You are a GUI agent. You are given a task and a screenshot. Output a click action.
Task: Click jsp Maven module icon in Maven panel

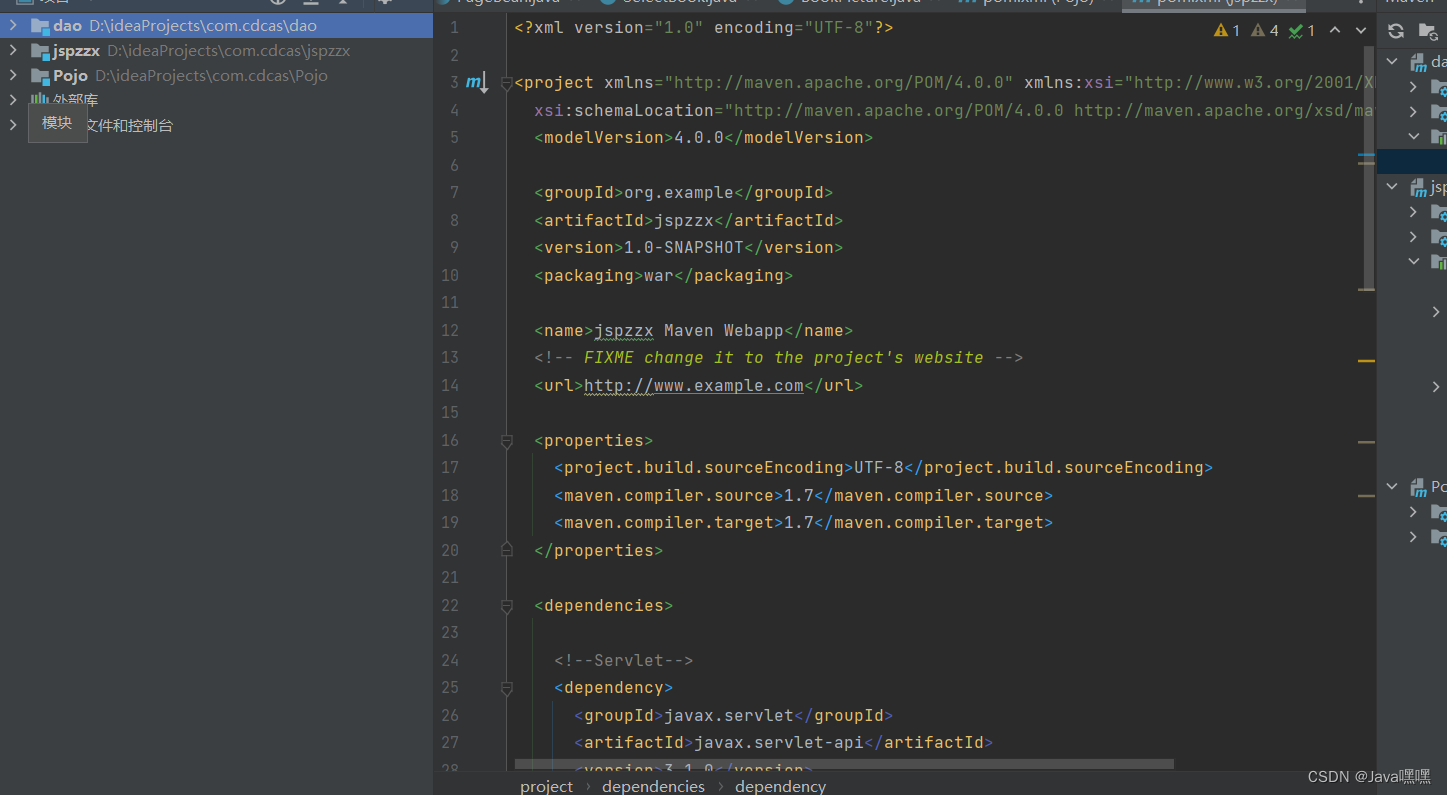(1418, 187)
